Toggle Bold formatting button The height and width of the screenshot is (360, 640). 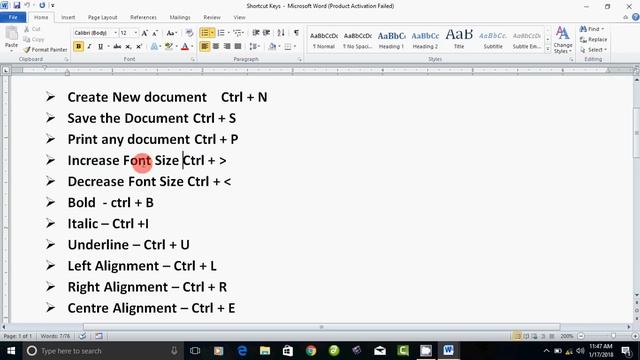78,47
